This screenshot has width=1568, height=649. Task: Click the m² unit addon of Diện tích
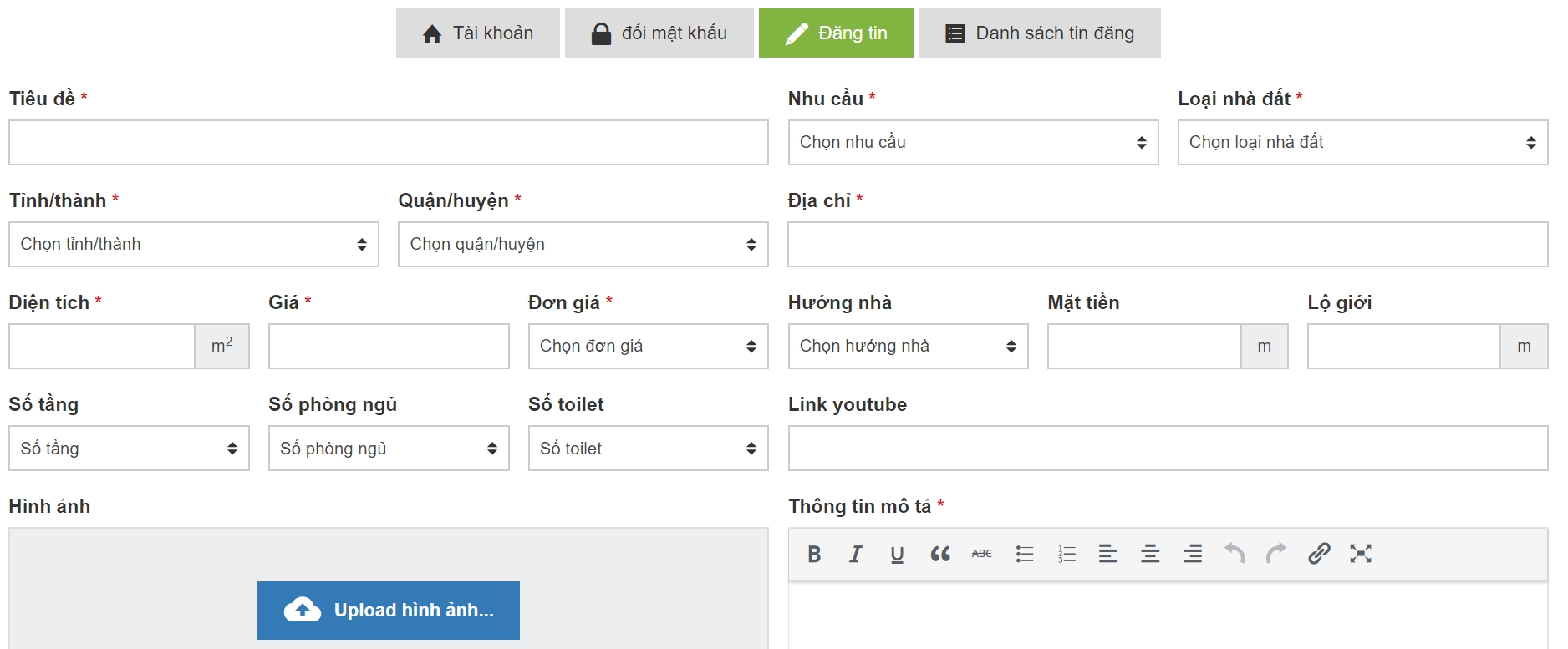pos(222,347)
